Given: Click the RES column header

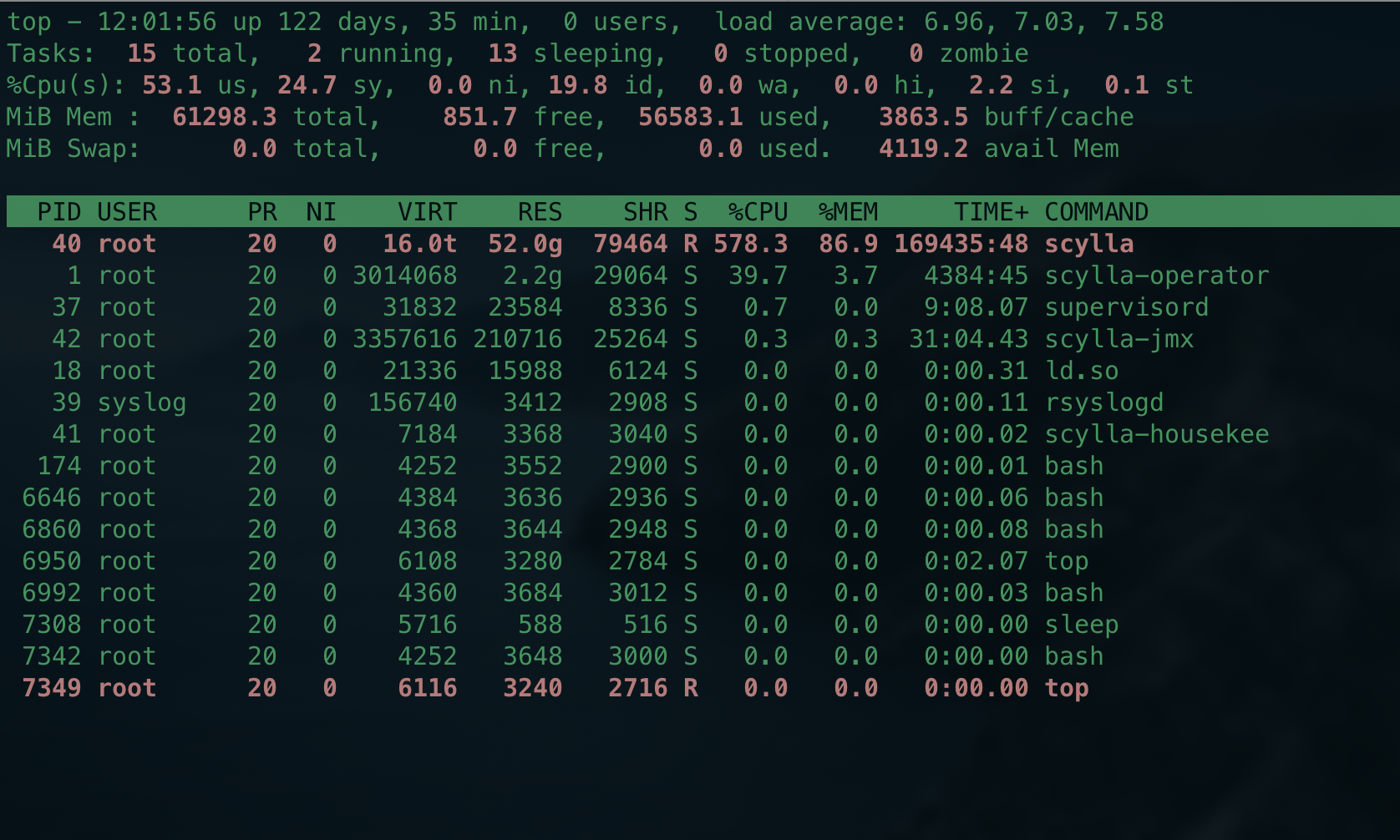Looking at the screenshot, I should coord(539,212).
